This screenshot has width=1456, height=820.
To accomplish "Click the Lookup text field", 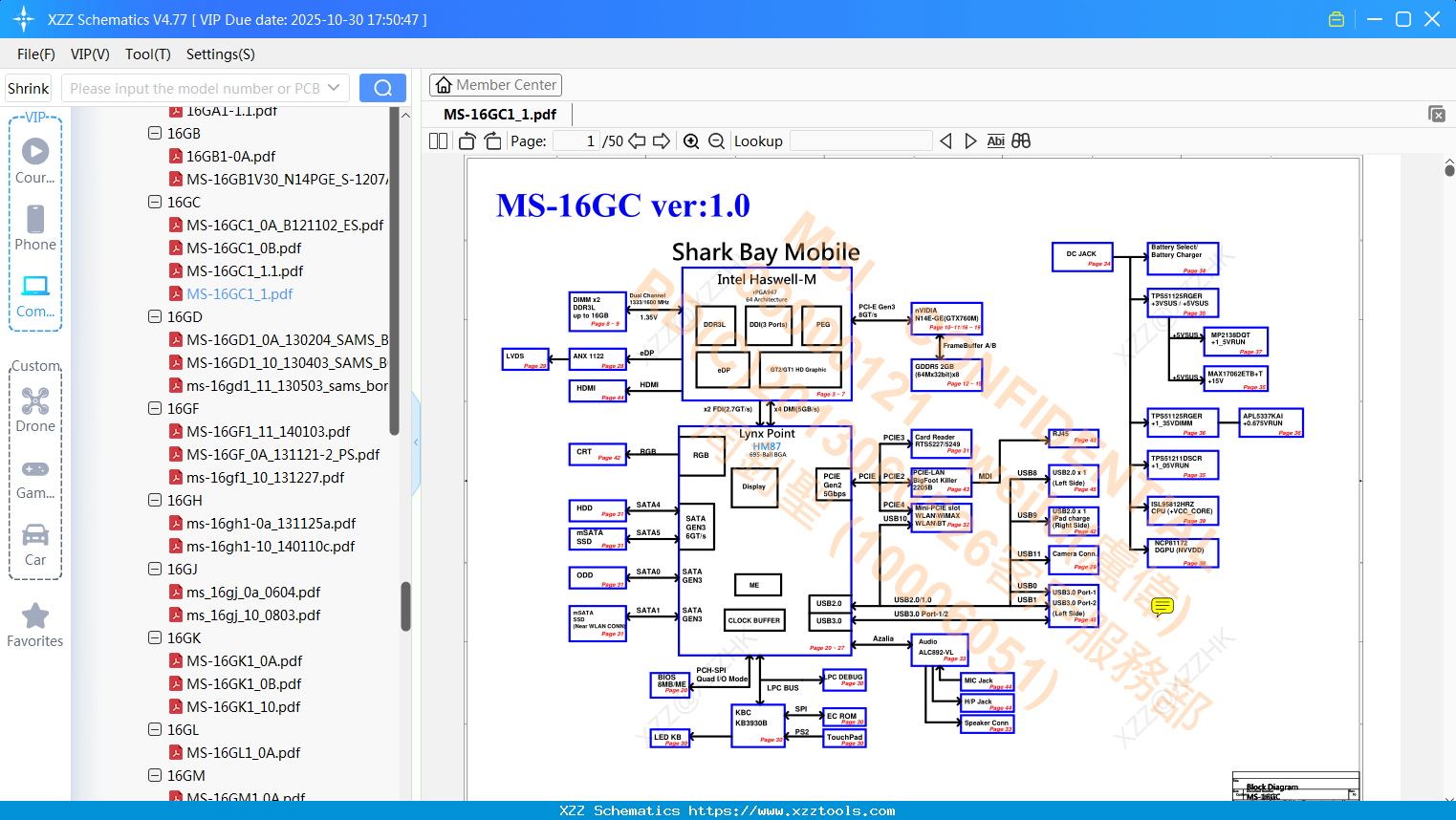I will click(861, 141).
